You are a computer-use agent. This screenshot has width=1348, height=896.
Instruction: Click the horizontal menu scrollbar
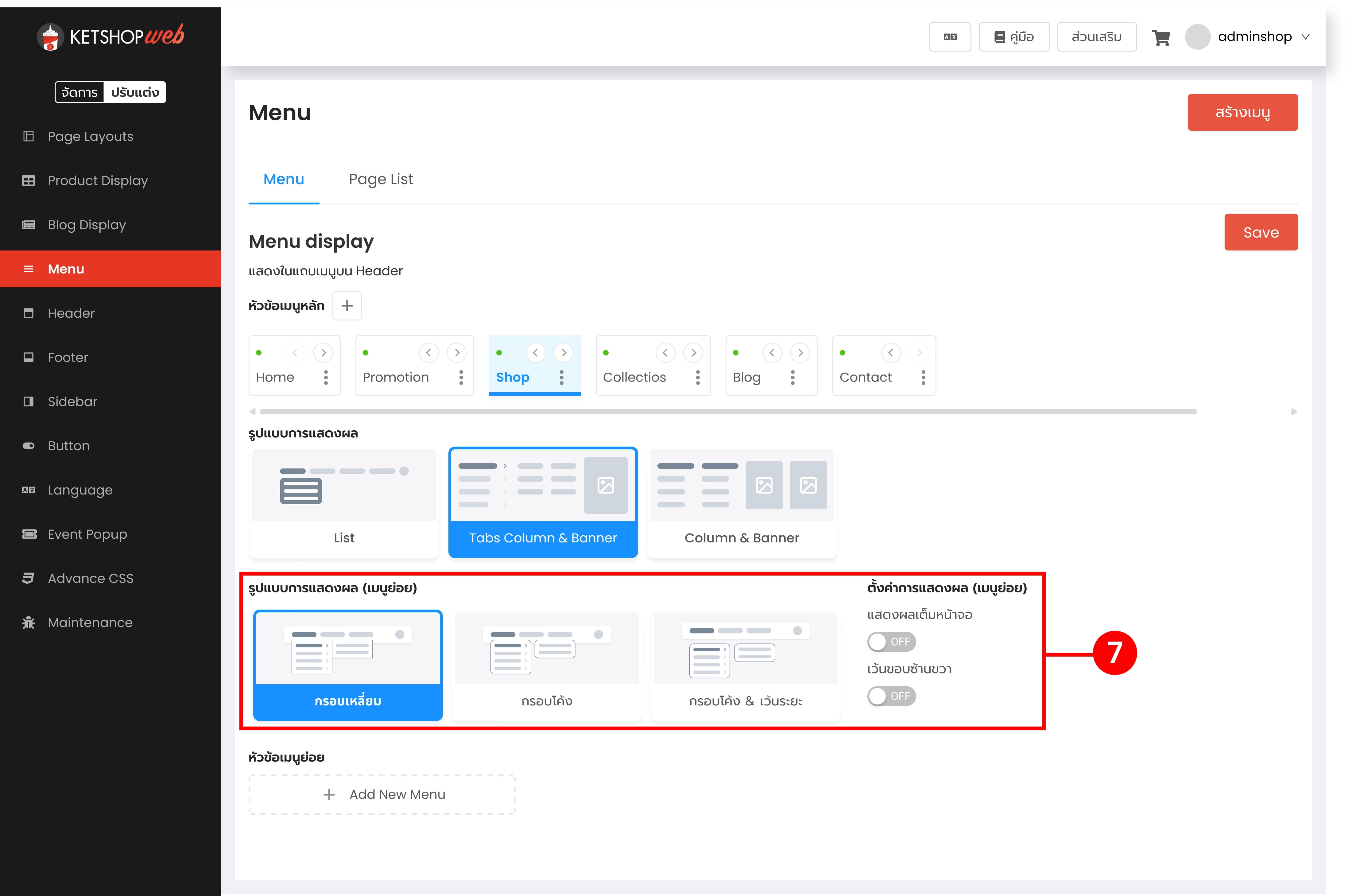click(728, 411)
